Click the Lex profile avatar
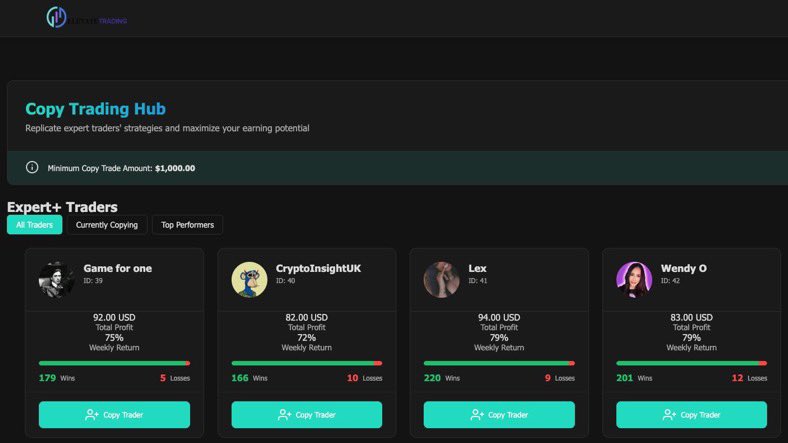Image resolution: width=788 pixels, height=443 pixels. pos(442,280)
